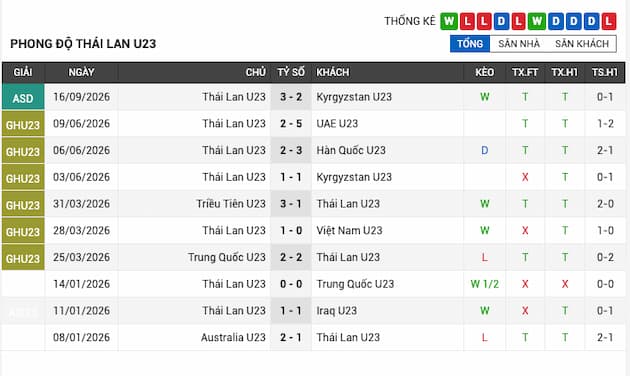Open the Australia U23 team link
Image resolution: width=630 pixels, height=376 pixels.
[x=233, y=337]
